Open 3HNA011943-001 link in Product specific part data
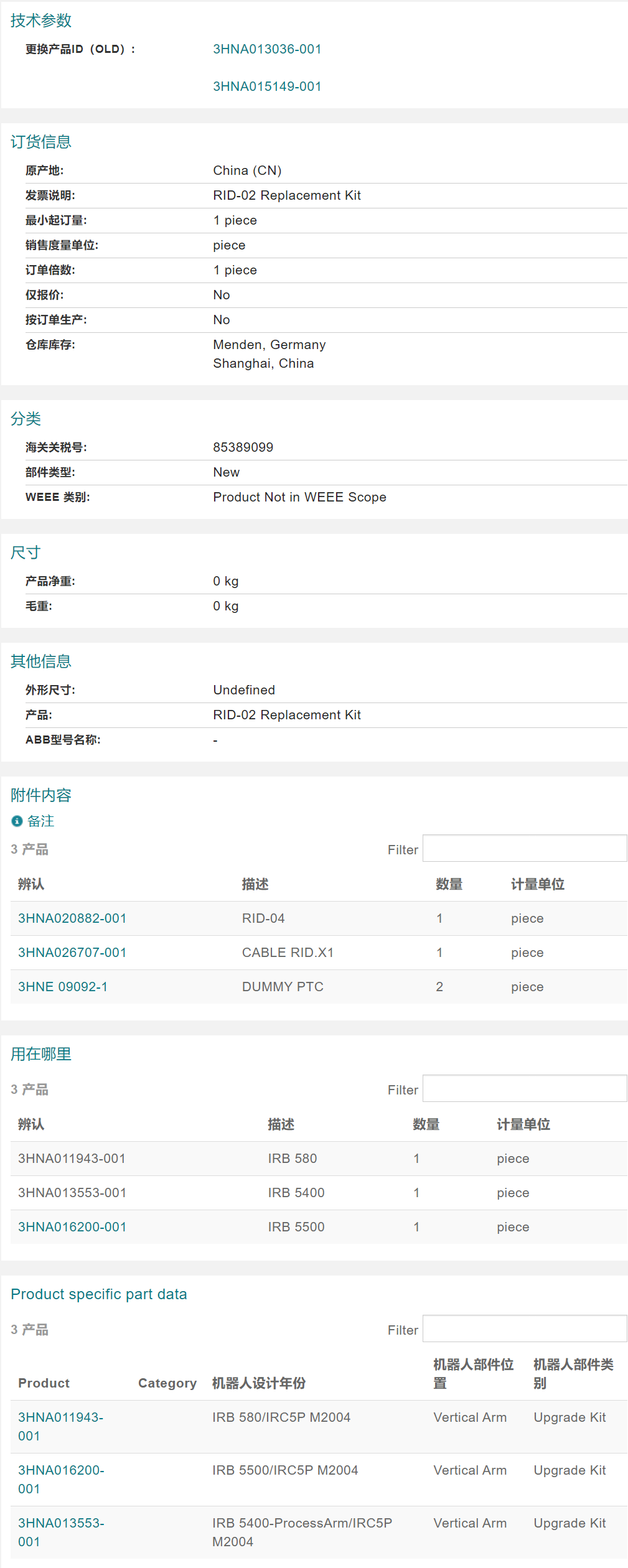Viewport: 628px width, 1568px height. point(60,1427)
